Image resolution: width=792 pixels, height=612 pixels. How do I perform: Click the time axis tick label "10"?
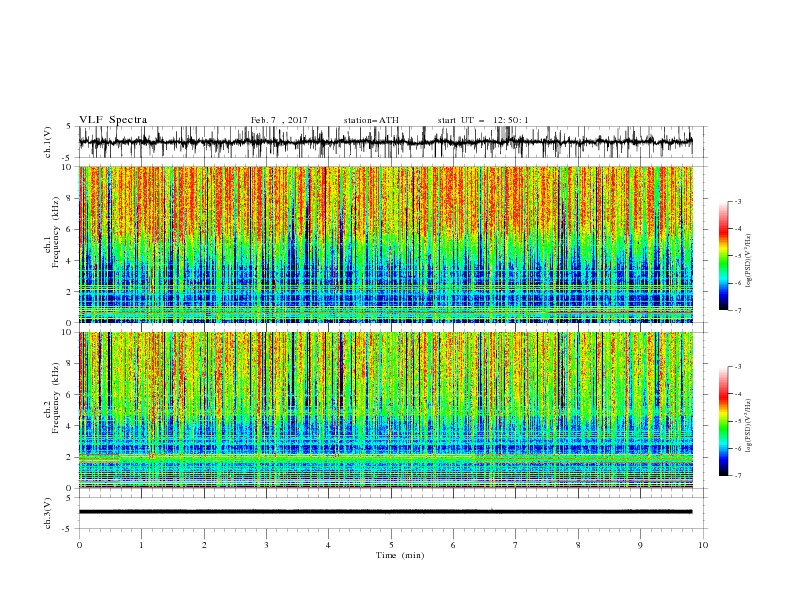click(x=703, y=545)
